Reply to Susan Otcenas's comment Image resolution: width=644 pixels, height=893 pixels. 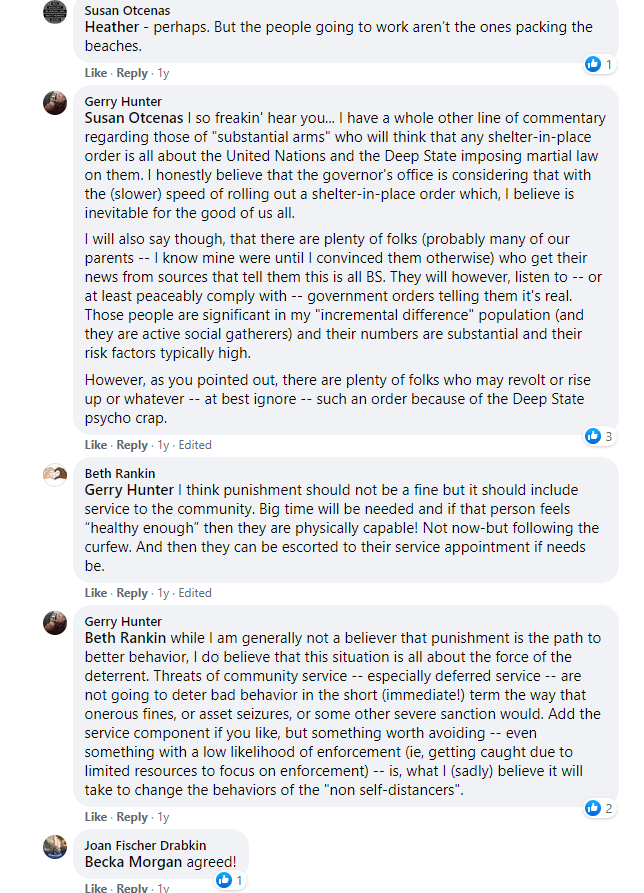click(x=132, y=73)
